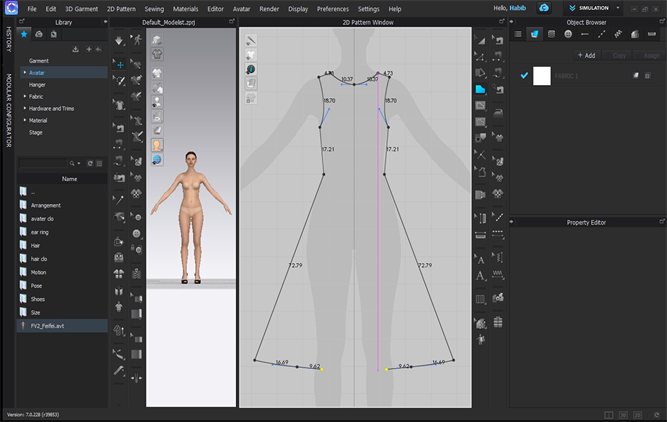Screen dimensions: 667x422
Task: Select the Edit Text 'A' with arrow tool
Action: click(x=480, y=259)
